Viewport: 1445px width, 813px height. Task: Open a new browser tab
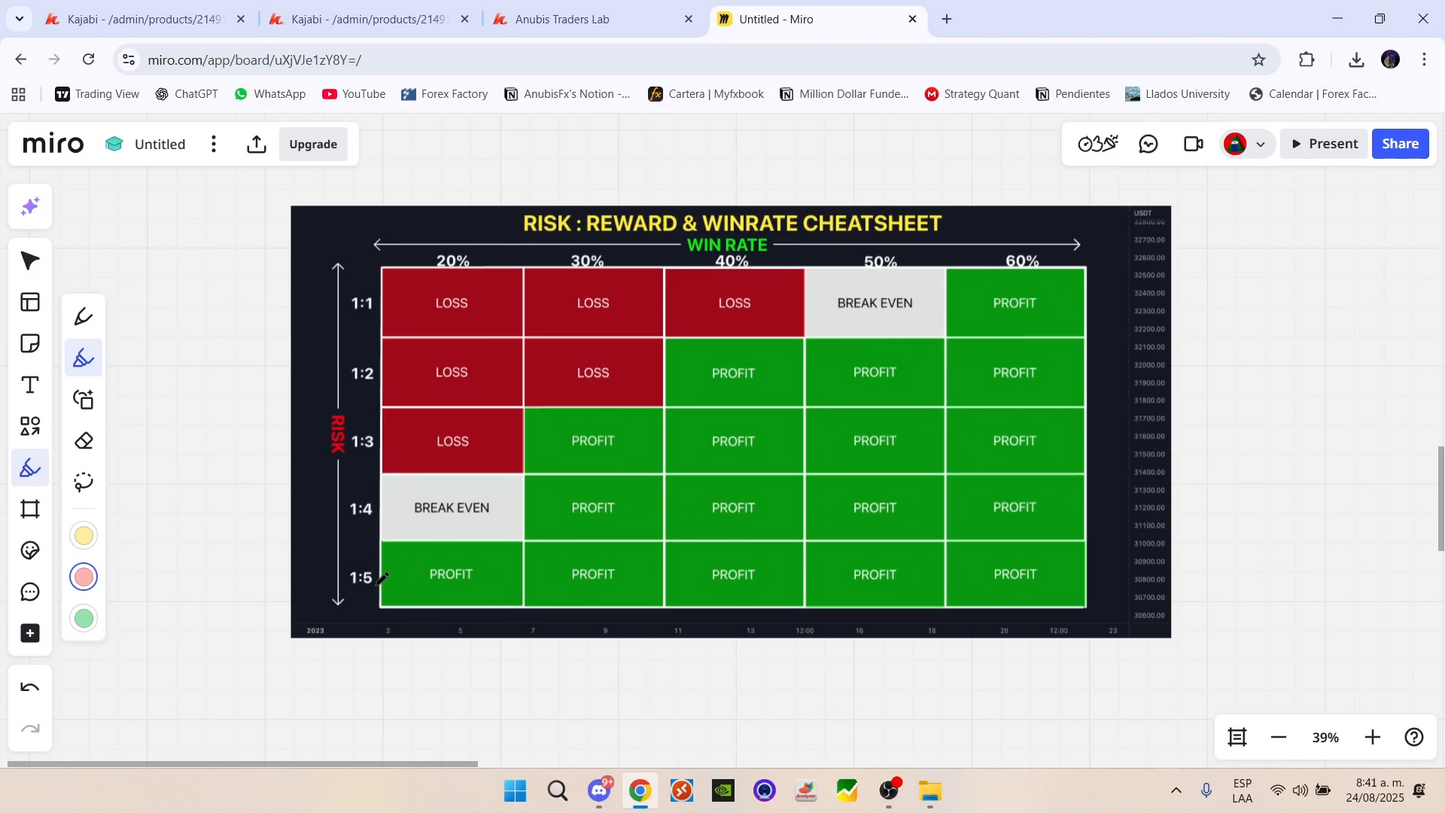[x=946, y=19]
